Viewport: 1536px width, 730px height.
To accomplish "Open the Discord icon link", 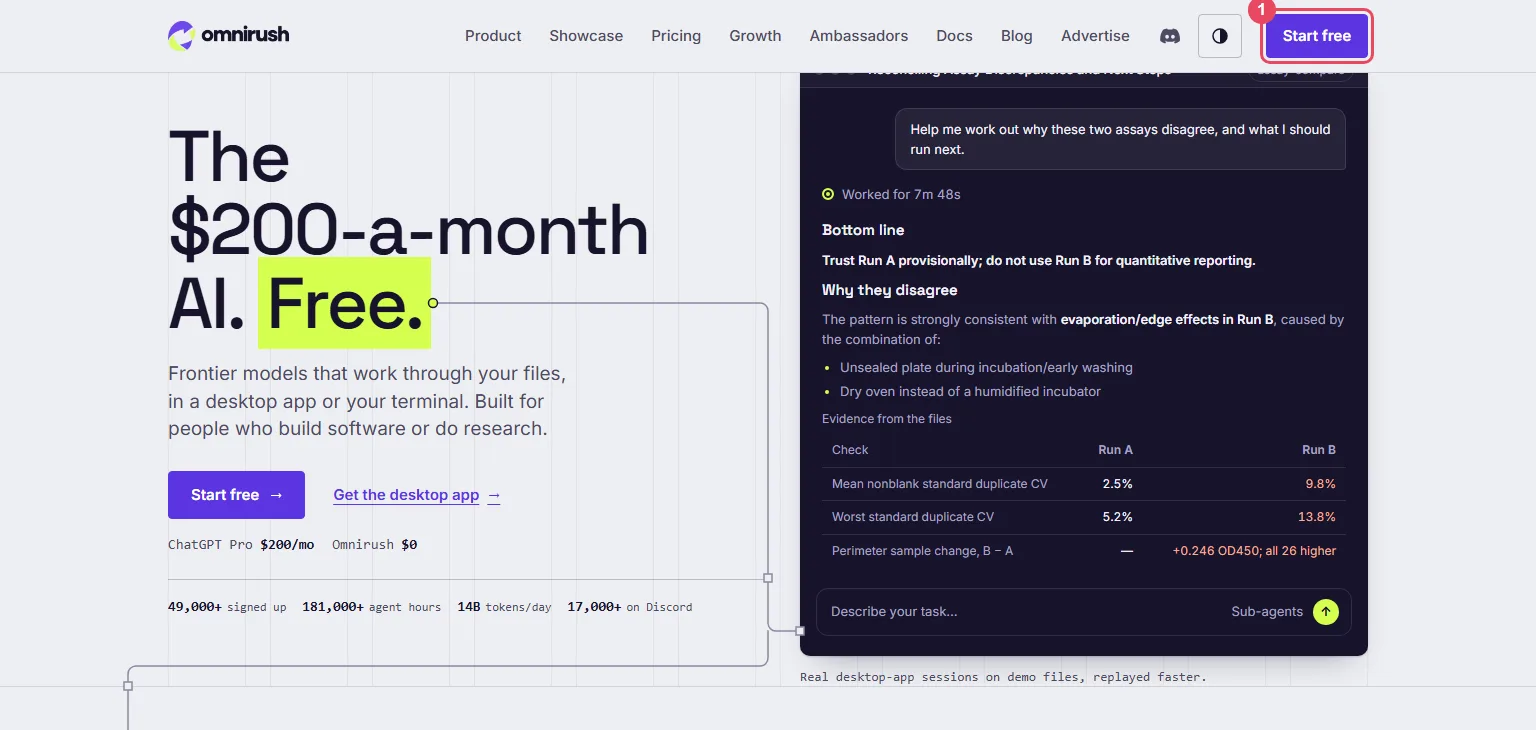I will pyautogui.click(x=1169, y=36).
